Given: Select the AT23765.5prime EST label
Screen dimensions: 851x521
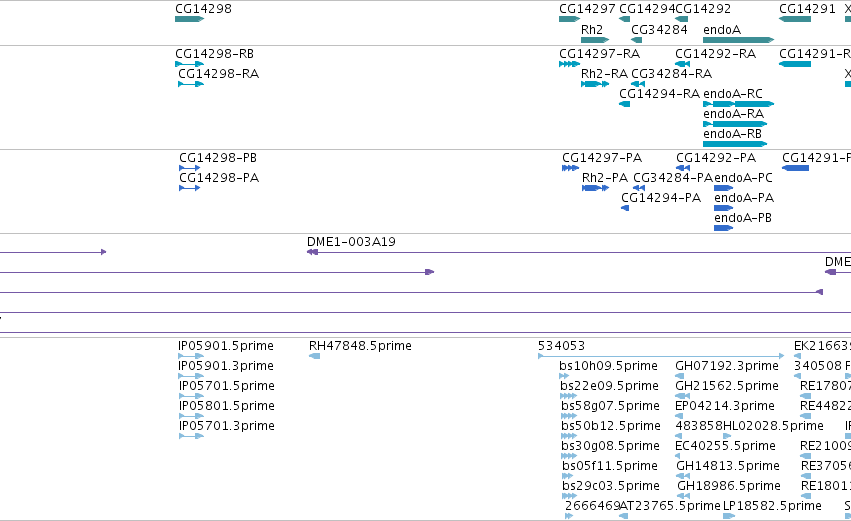Looking at the screenshot, I should (670, 507).
